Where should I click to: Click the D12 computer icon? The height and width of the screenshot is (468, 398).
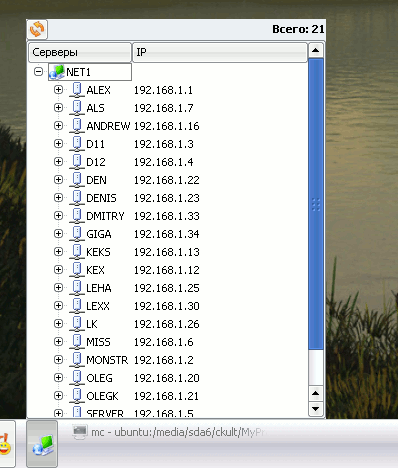point(77,162)
